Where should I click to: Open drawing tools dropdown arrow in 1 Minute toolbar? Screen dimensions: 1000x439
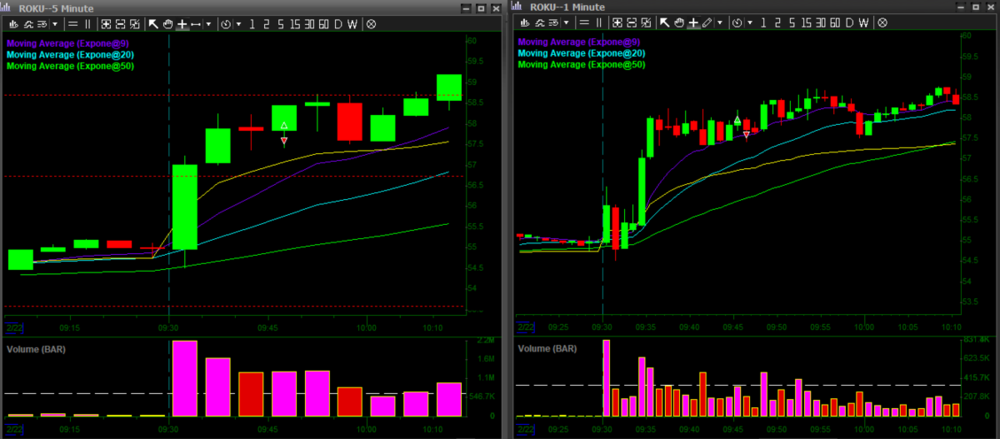click(720, 22)
